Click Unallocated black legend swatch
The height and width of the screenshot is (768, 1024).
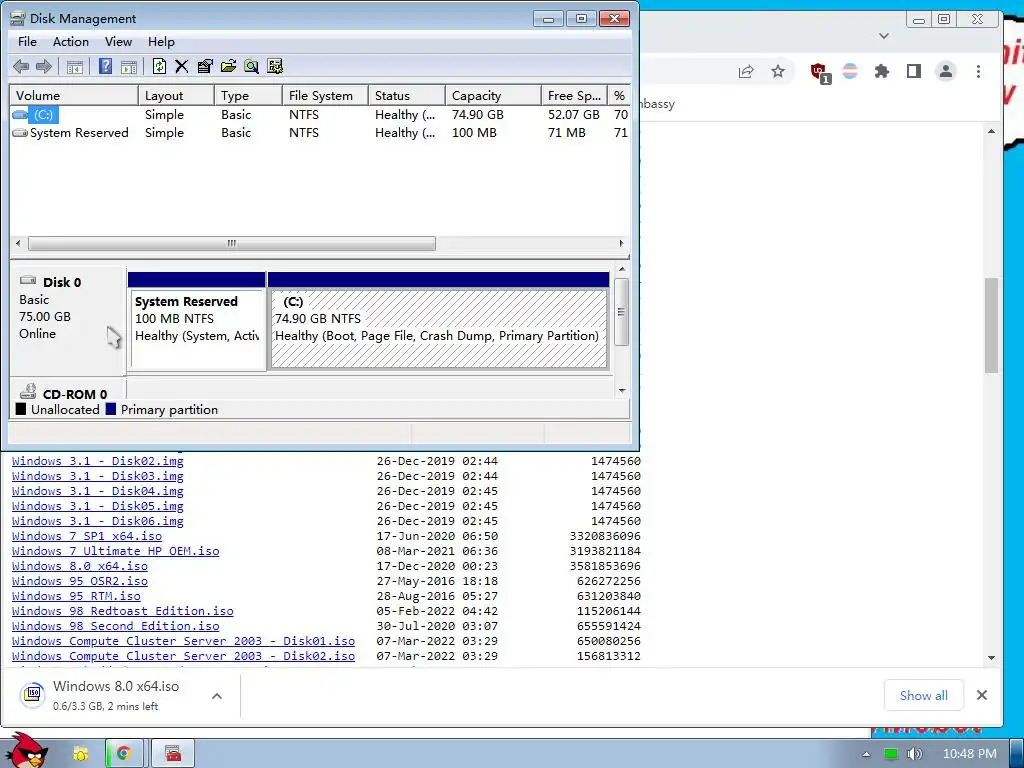pyautogui.click(x=21, y=409)
